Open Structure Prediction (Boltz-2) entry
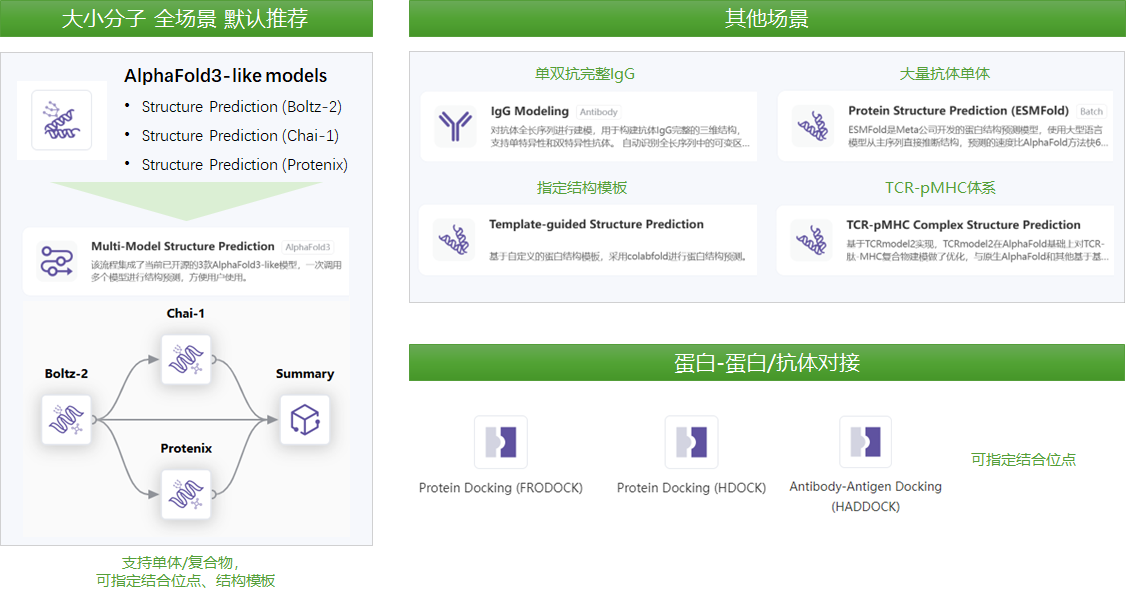This screenshot has width=1126, height=599. click(x=241, y=107)
